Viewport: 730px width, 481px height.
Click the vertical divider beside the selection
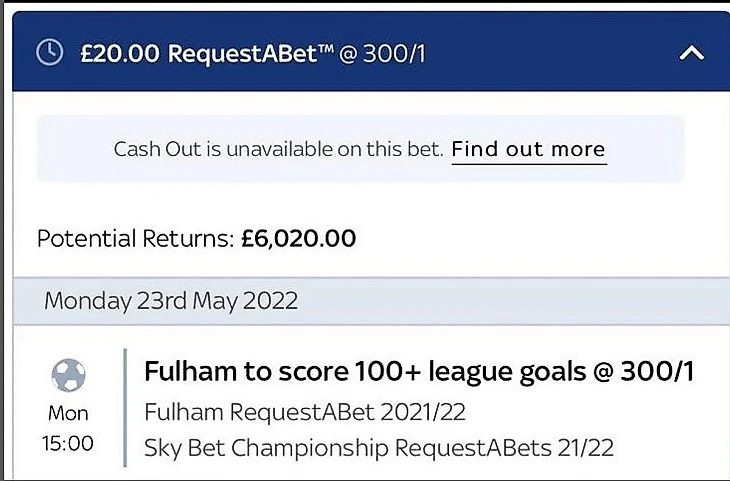[x=125, y=408]
